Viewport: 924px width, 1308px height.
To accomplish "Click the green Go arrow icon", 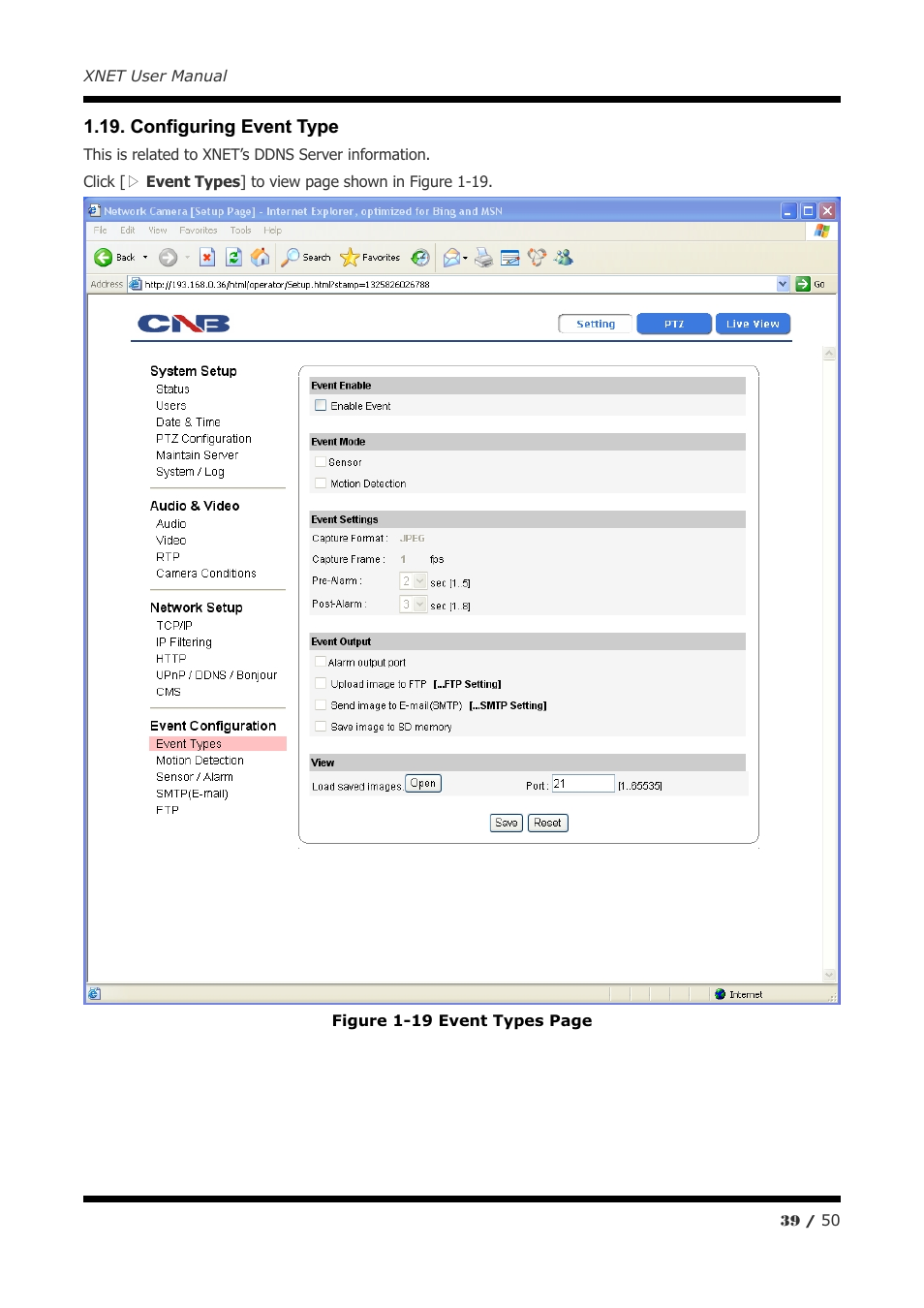I will pyautogui.click(x=803, y=284).
